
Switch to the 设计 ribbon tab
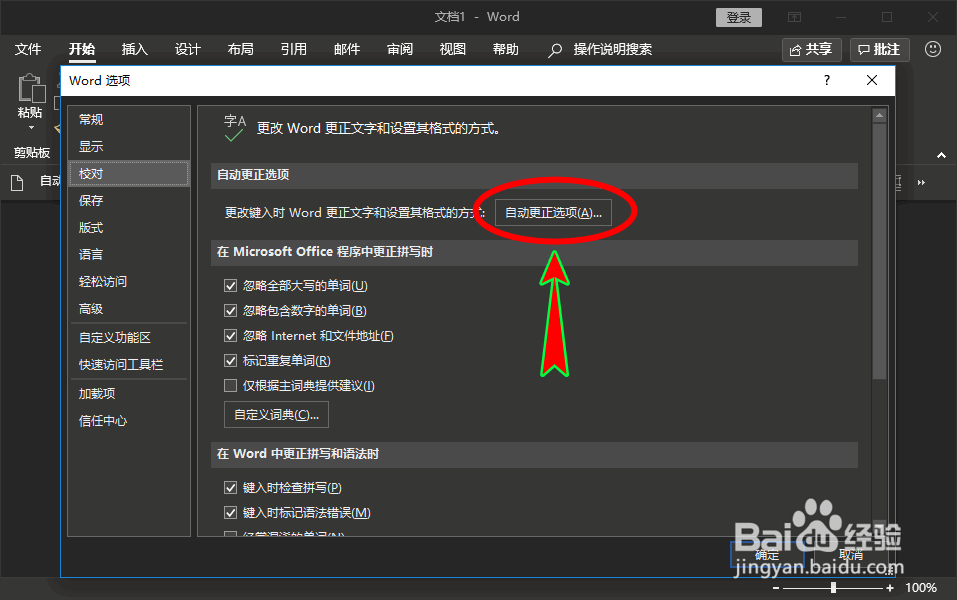187,49
